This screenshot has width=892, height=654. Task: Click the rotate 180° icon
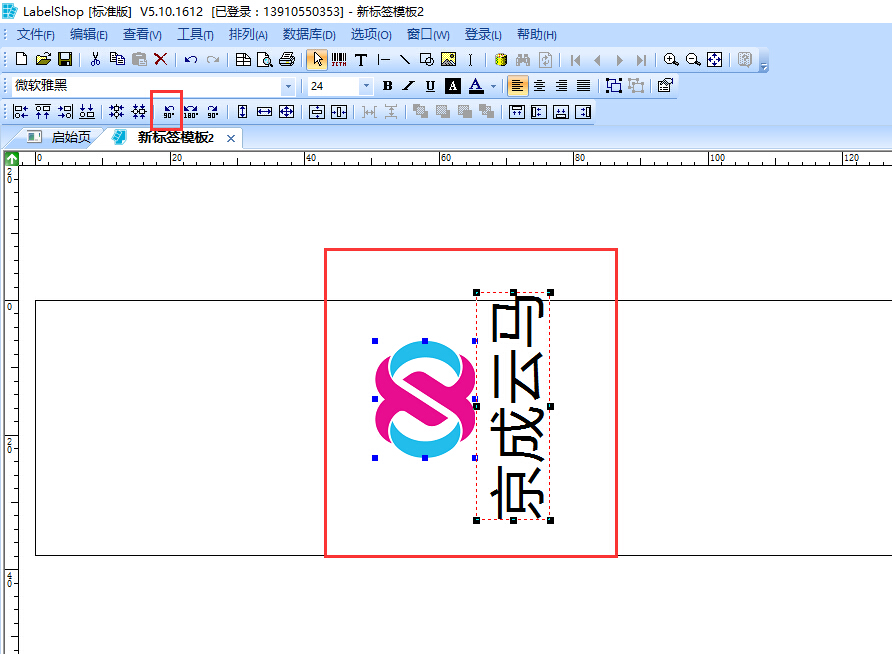(x=190, y=112)
